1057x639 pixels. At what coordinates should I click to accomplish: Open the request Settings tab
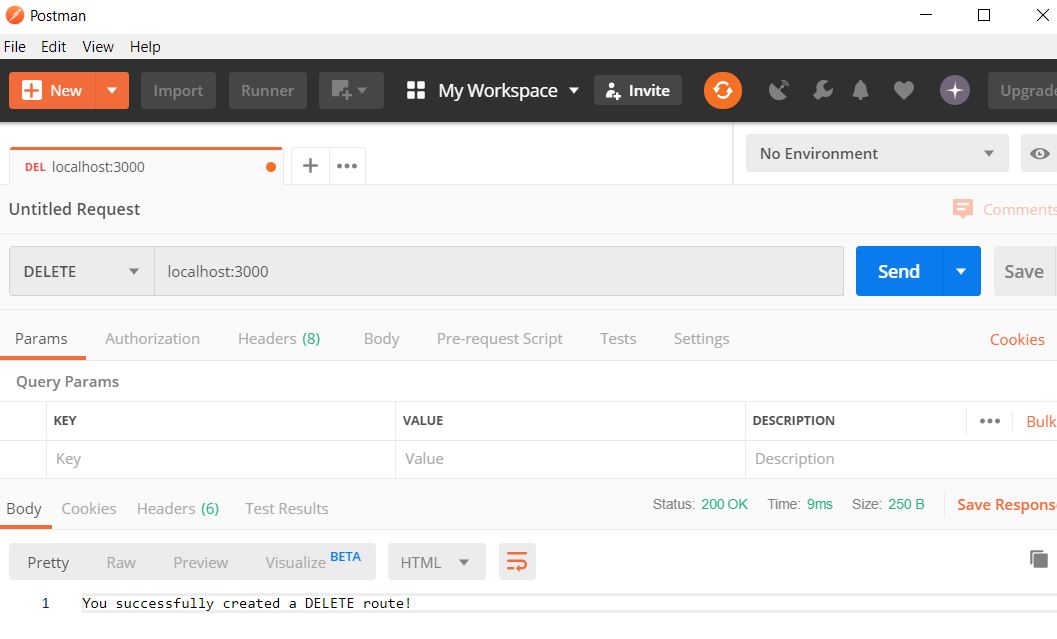point(701,338)
